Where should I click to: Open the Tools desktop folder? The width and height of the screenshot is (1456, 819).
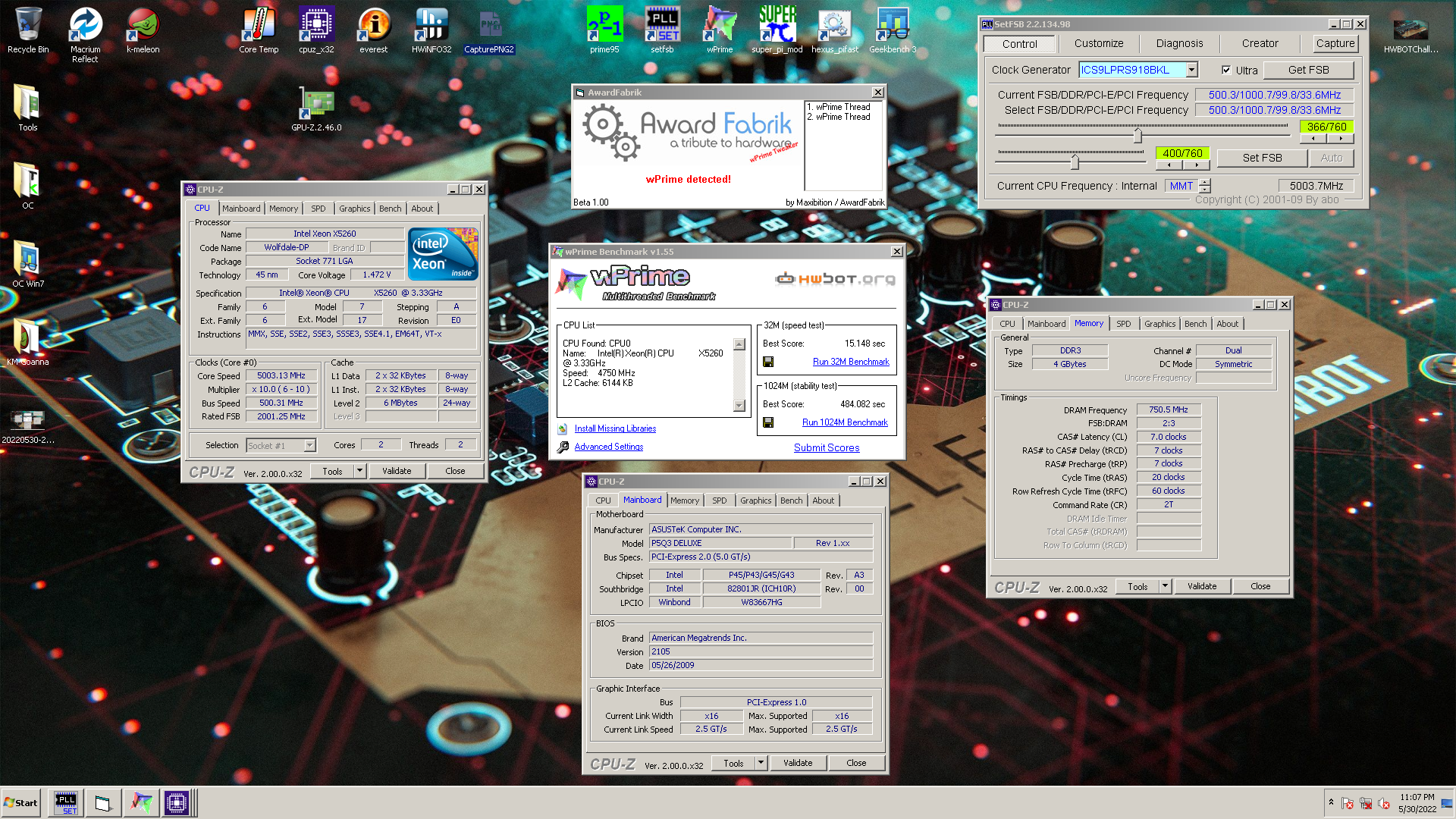coord(28,108)
